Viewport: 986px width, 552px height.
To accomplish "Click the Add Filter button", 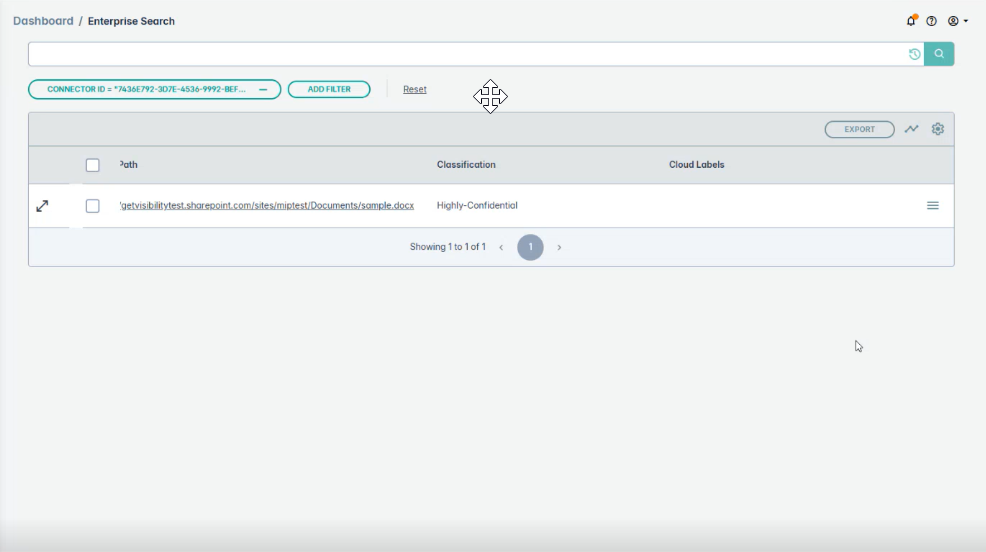I will click(x=329, y=90).
